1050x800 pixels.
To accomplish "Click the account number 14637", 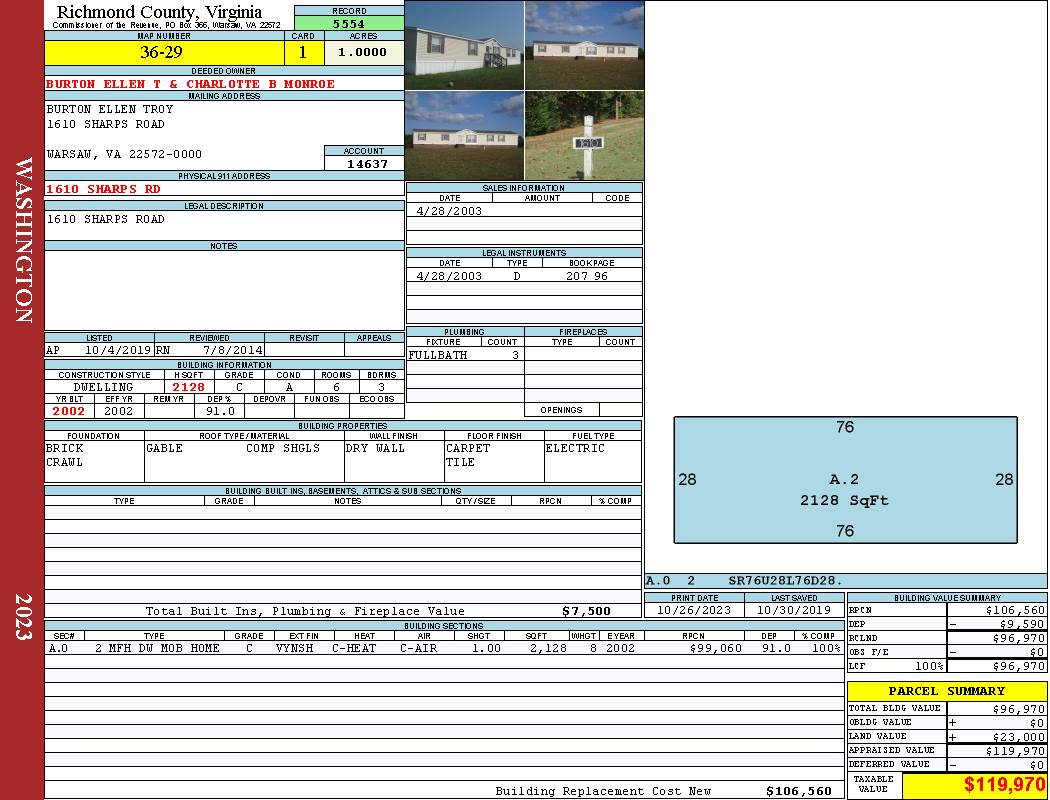I will pos(364,164).
